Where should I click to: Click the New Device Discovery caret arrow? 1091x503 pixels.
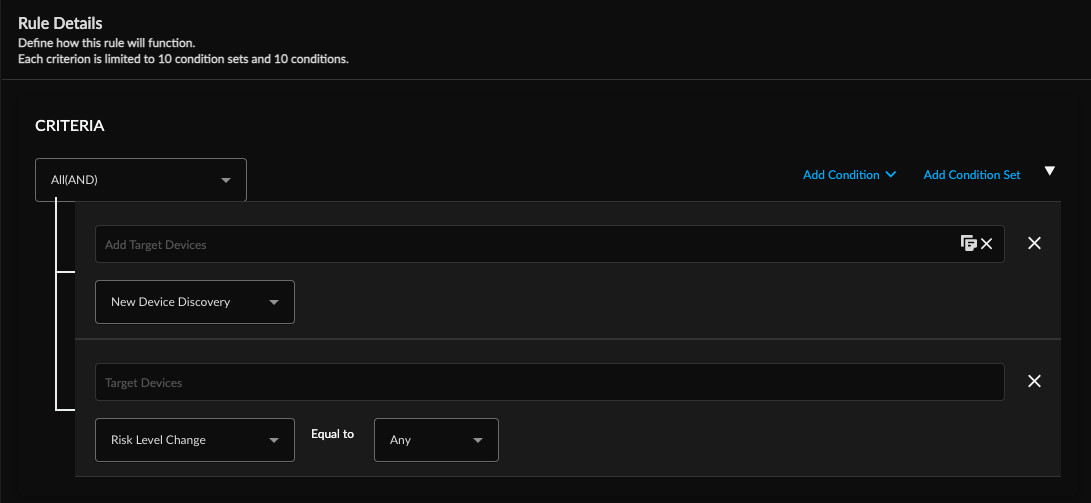(x=274, y=302)
